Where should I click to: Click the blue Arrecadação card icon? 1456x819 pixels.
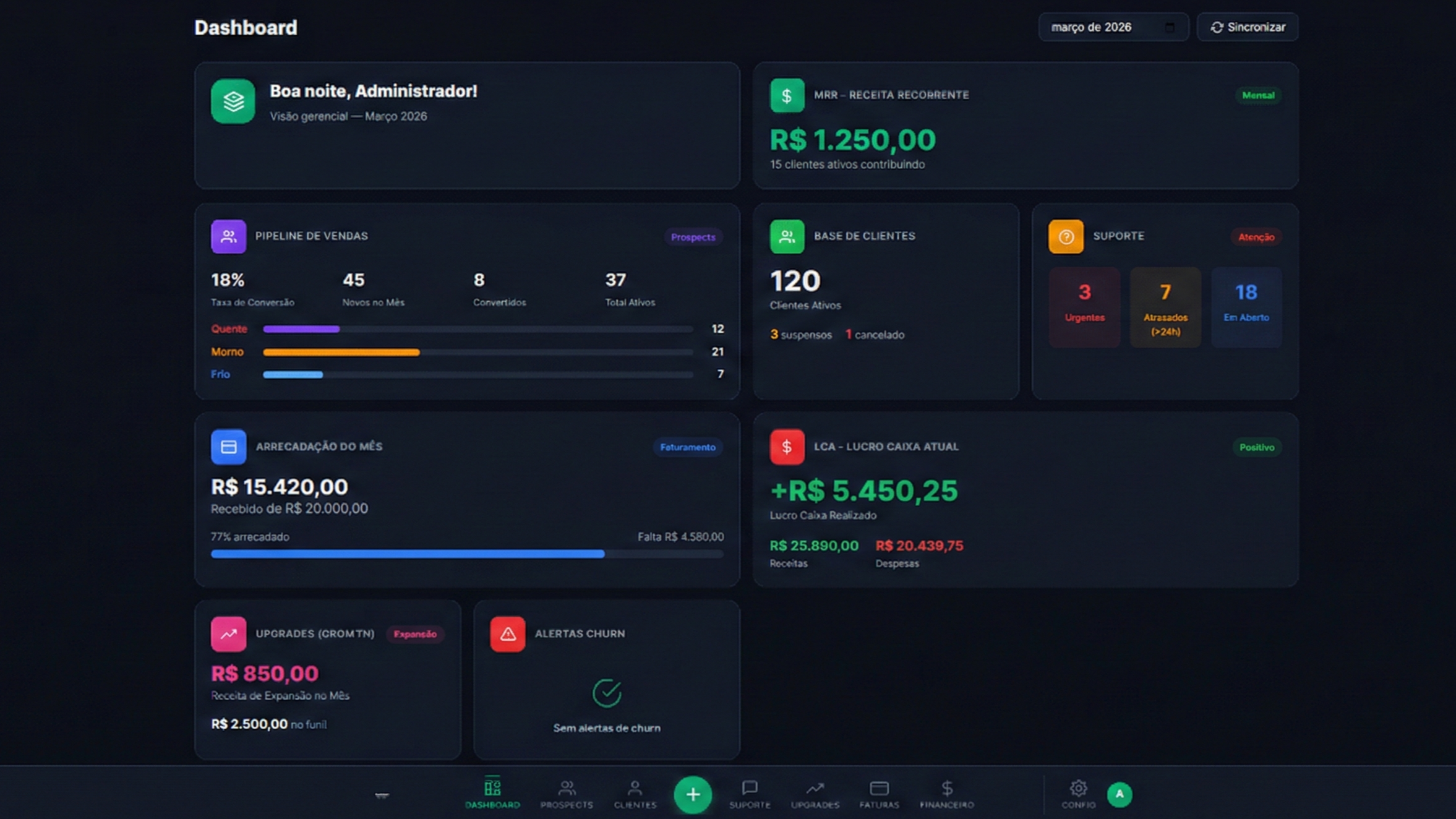point(228,447)
